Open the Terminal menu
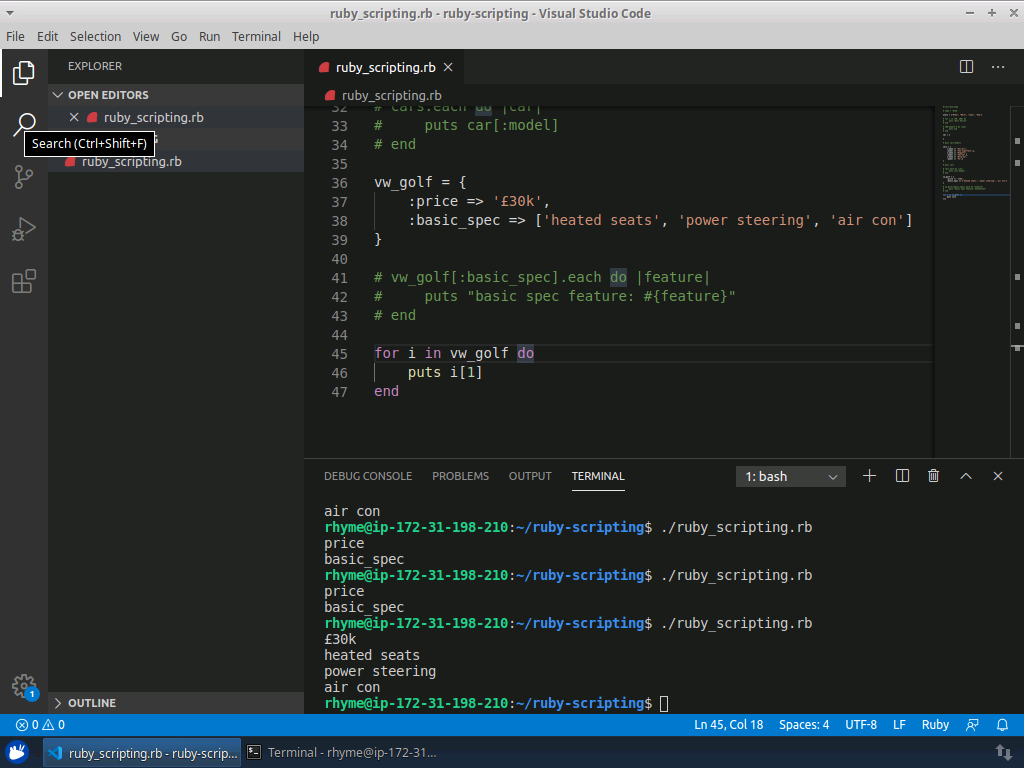The width and height of the screenshot is (1024, 768). (x=256, y=36)
